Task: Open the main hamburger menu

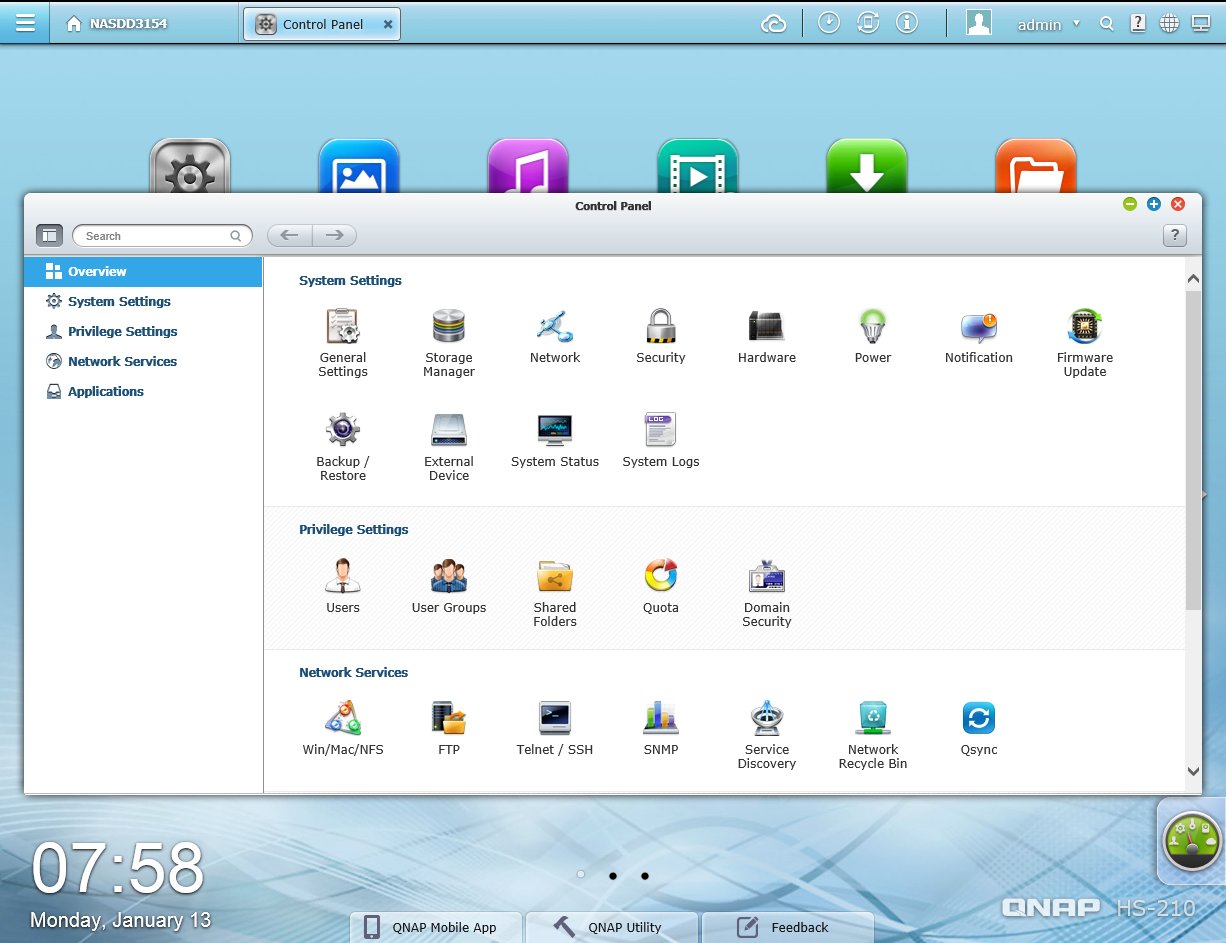Action: point(25,23)
